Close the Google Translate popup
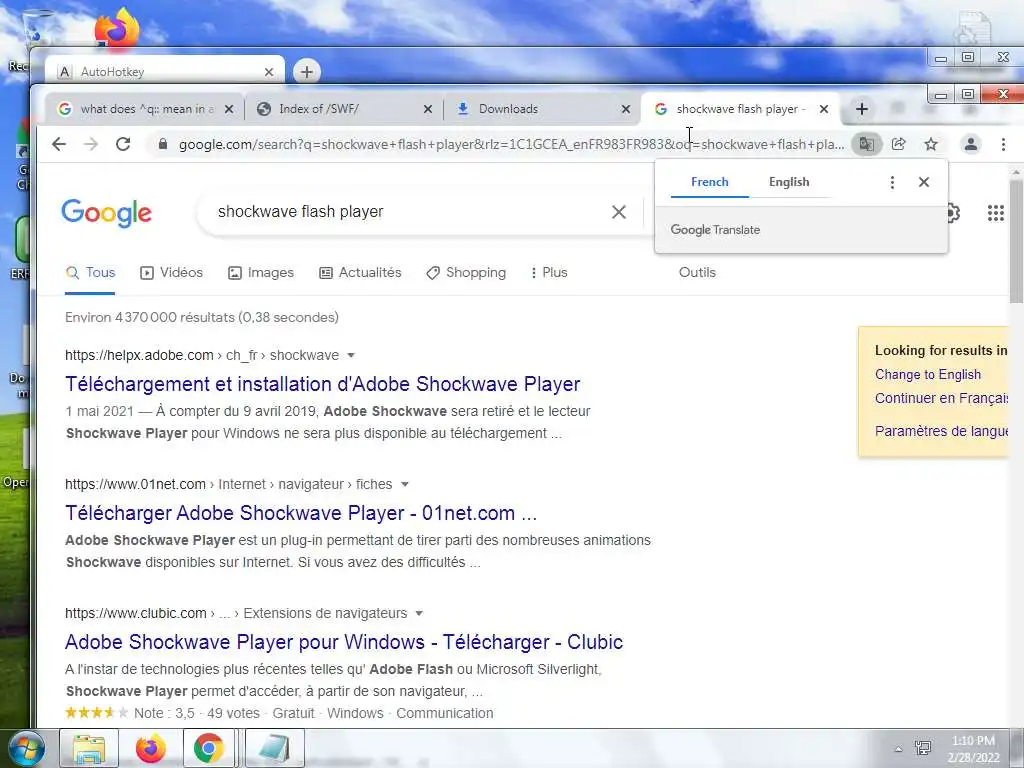The height and width of the screenshot is (768, 1024). pyautogui.click(x=923, y=182)
